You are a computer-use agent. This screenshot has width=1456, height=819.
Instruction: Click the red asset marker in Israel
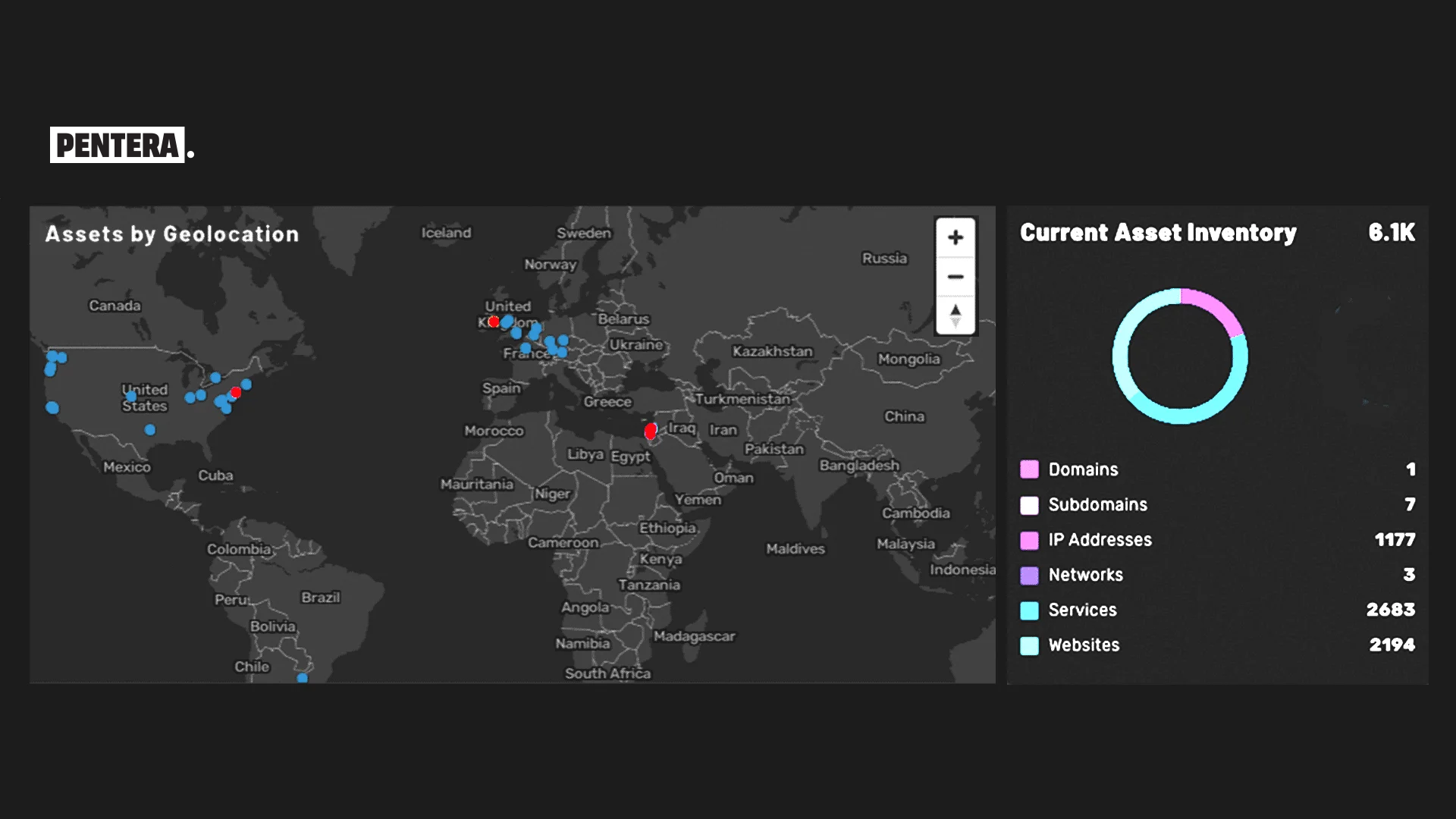[x=651, y=431]
